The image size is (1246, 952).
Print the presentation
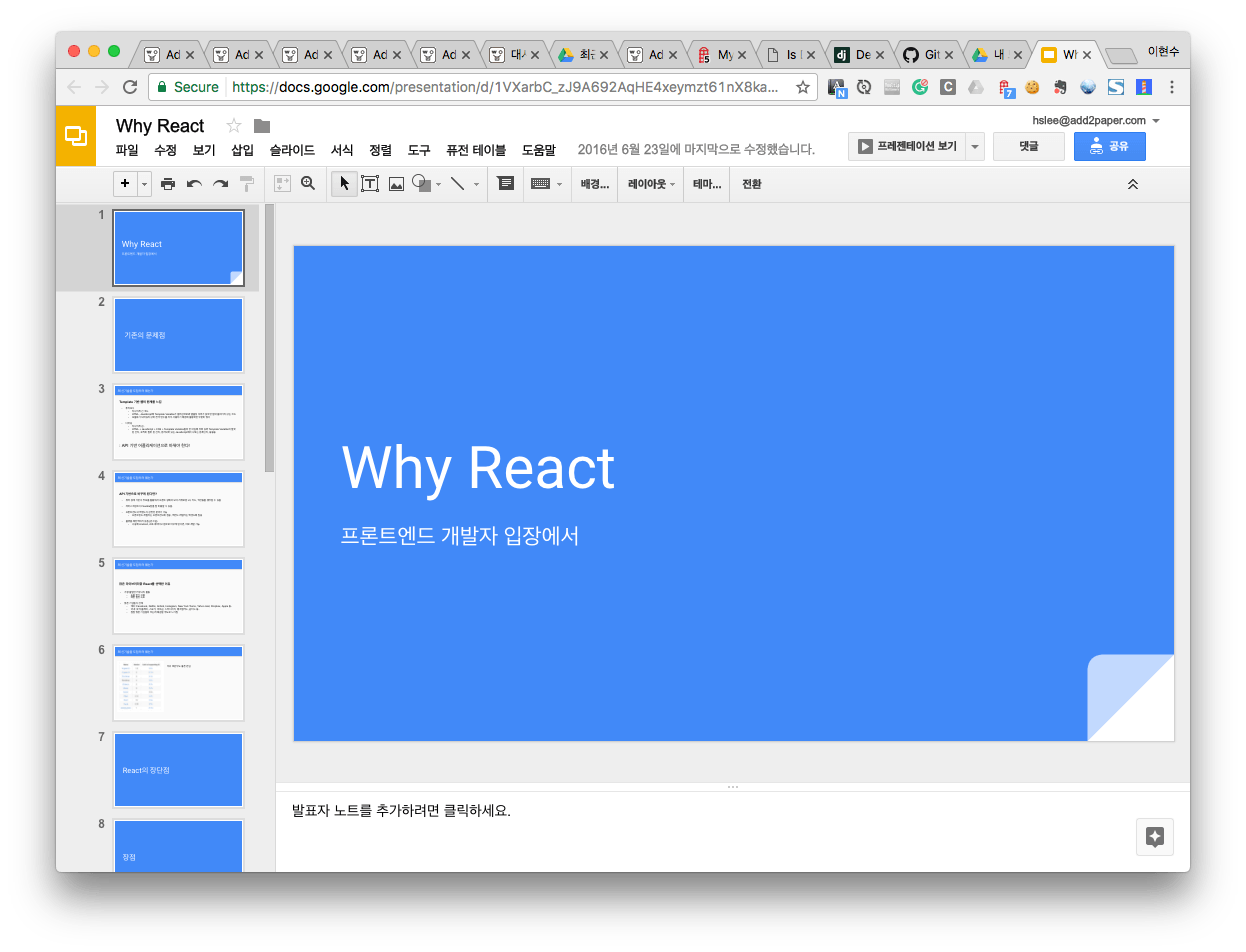pyautogui.click(x=168, y=183)
